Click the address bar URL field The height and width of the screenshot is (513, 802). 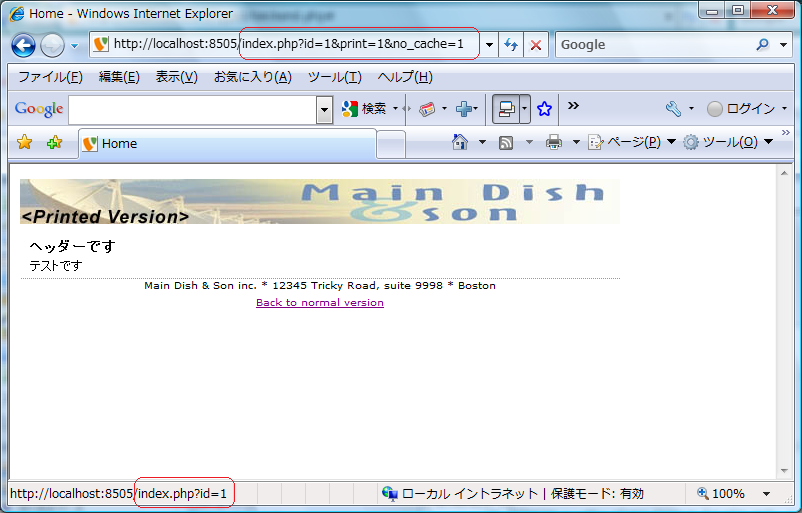(x=285, y=44)
